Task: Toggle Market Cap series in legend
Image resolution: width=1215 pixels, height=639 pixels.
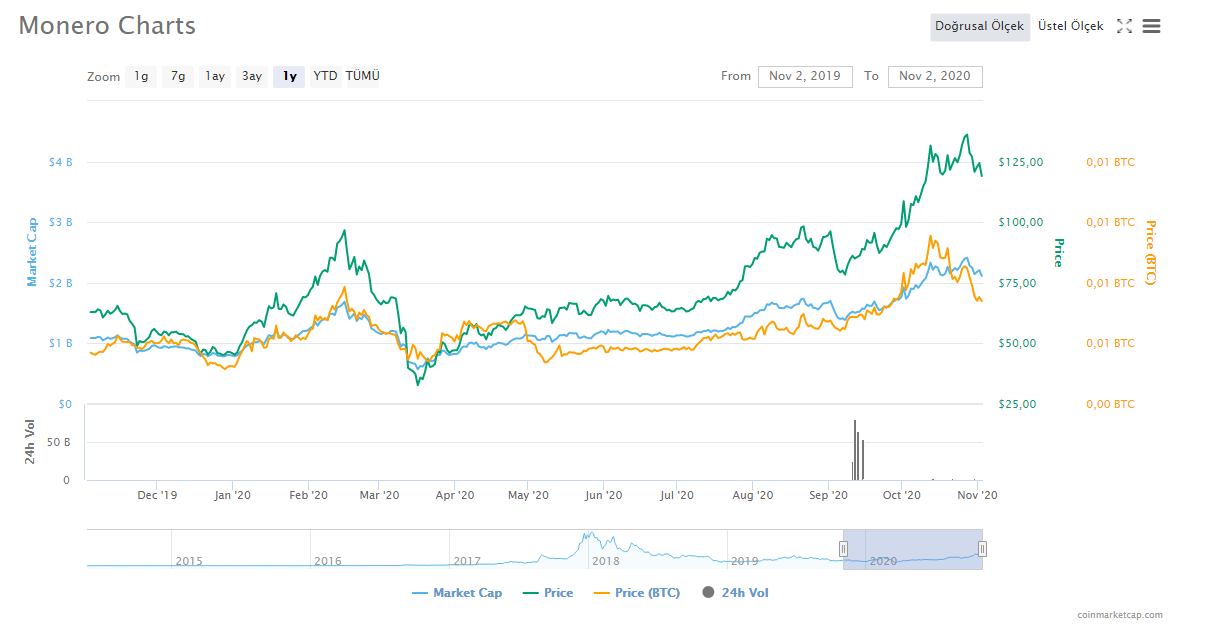Action: (457, 593)
